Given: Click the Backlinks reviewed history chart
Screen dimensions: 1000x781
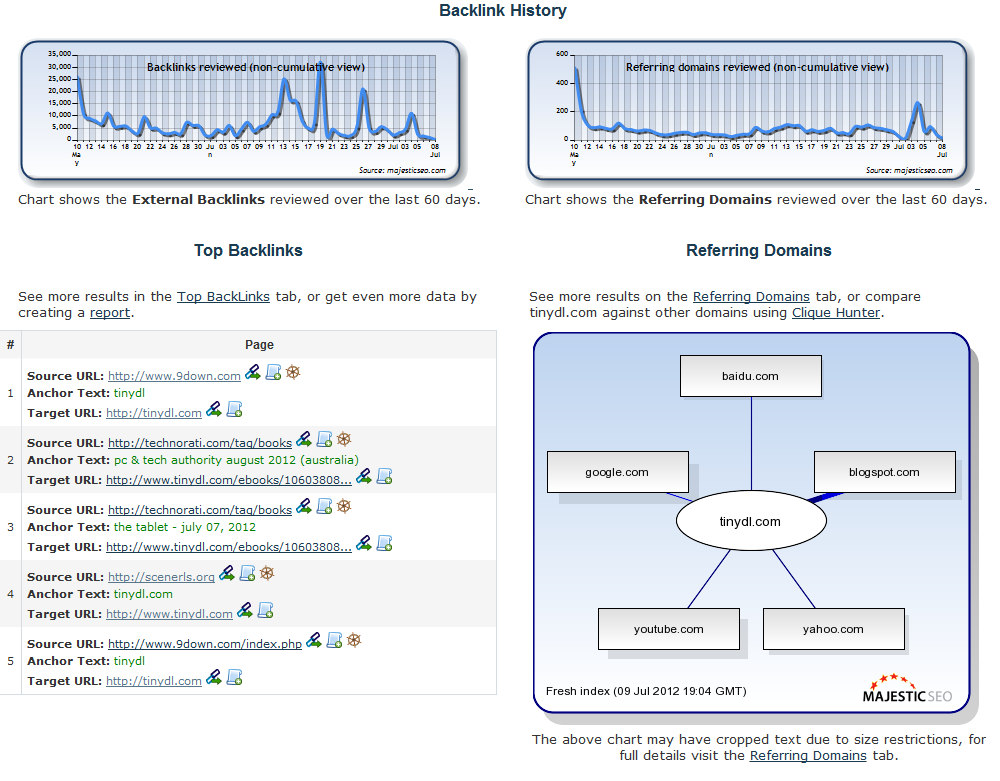Looking at the screenshot, I should (240, 110).
